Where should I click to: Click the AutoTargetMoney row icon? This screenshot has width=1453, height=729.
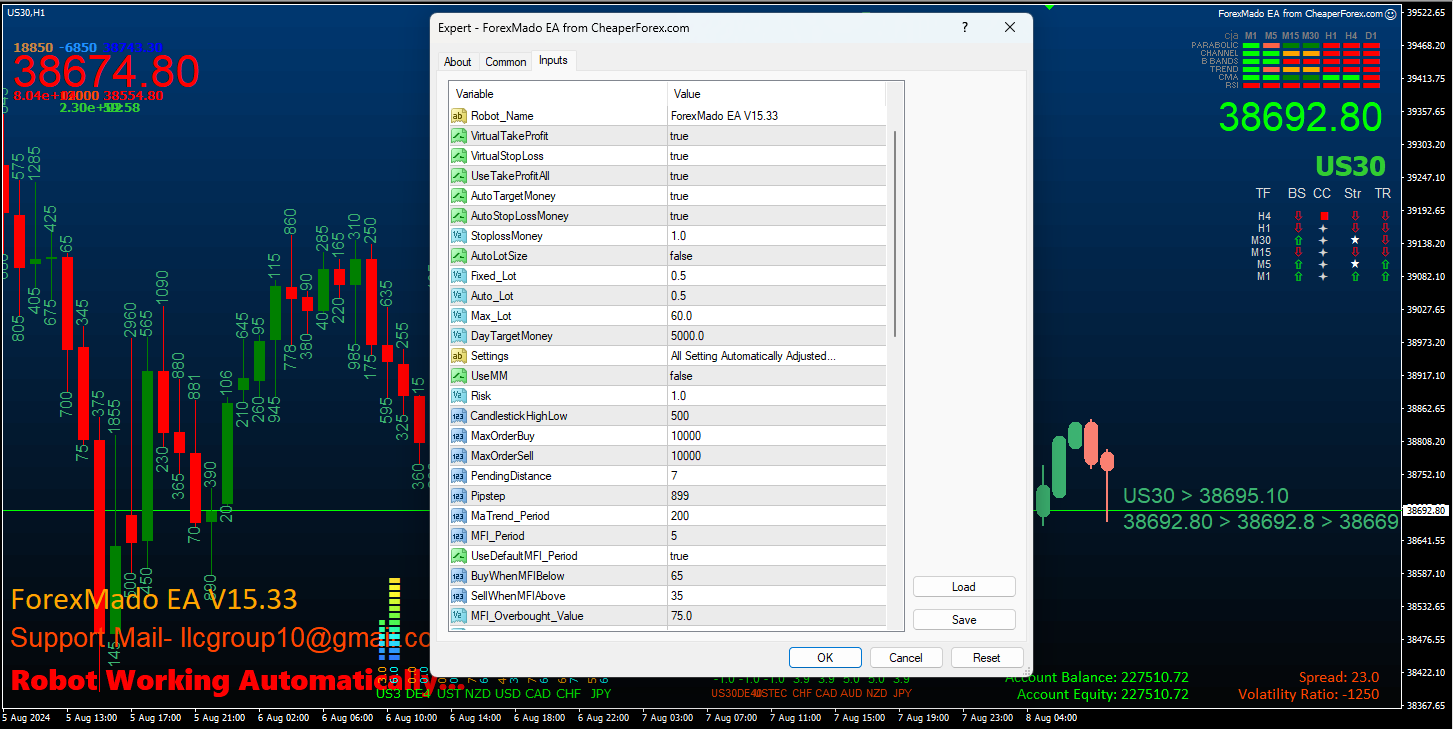(x=459, y=196)
